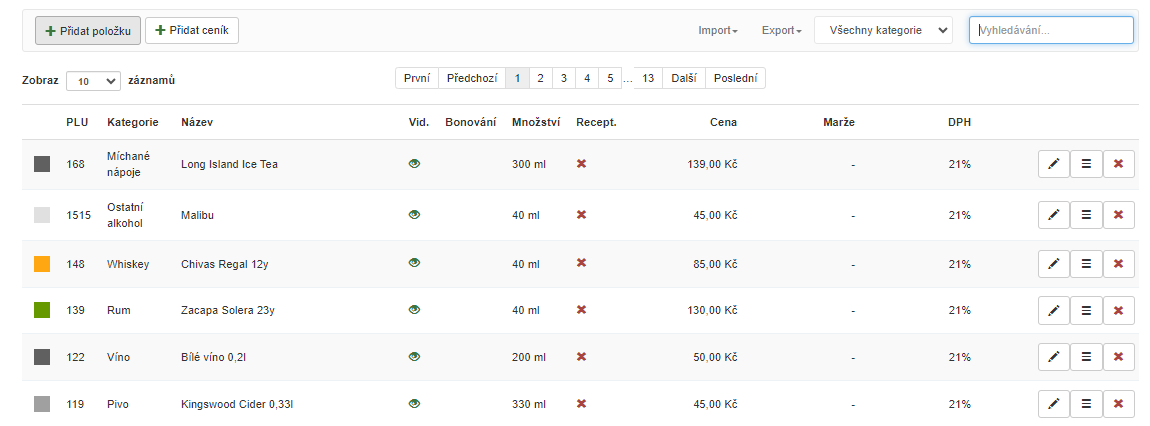
Task: Click orange color swatch for Whiskey row
Action: [x=42, y=264]
